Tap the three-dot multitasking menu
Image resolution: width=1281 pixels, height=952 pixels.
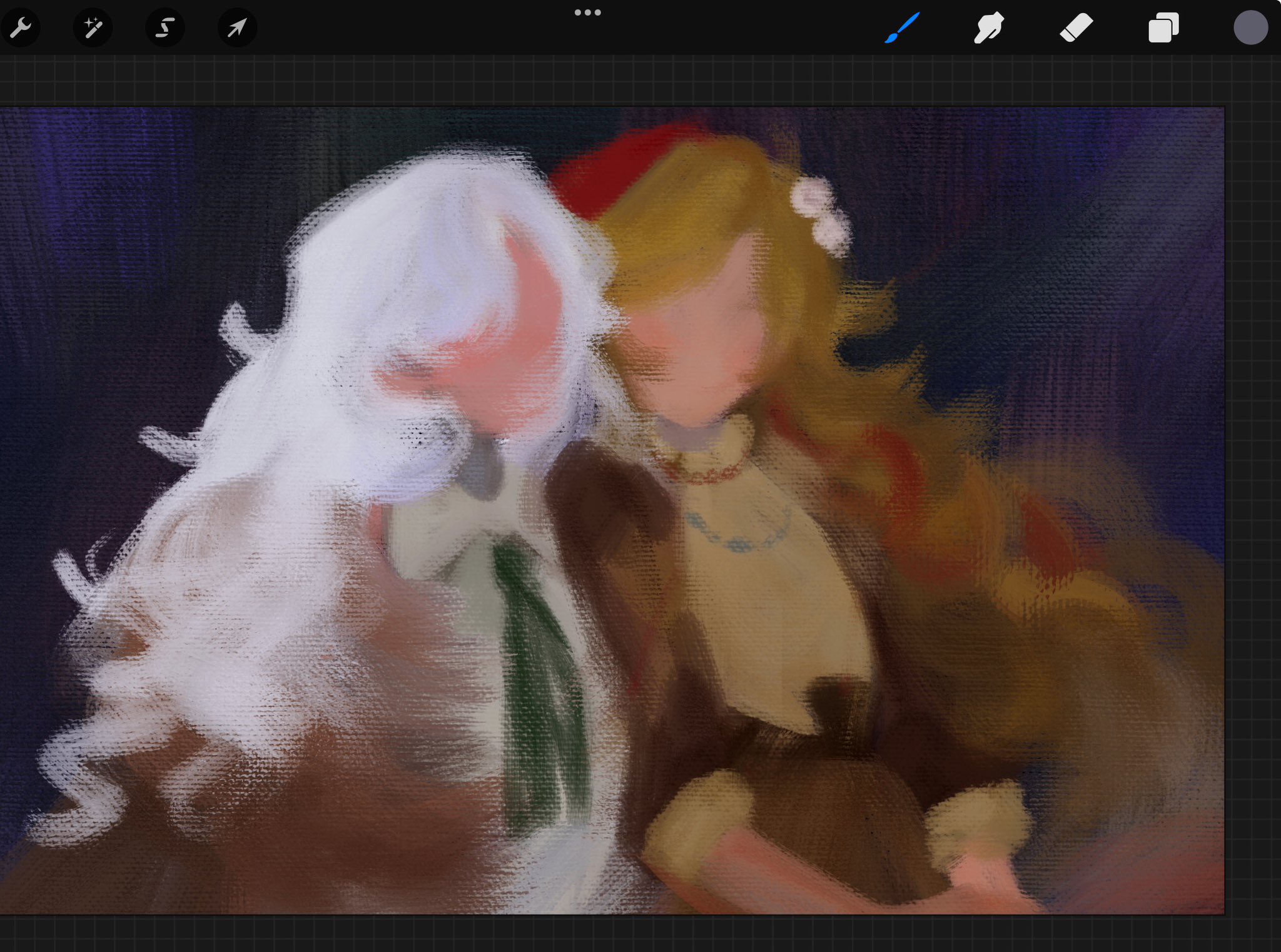pos(588,13)
